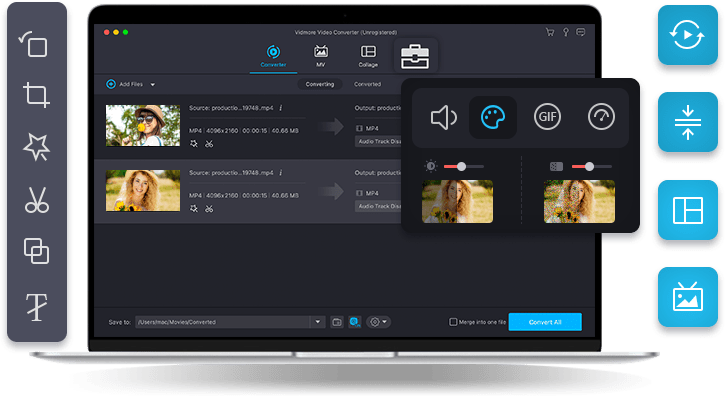Show the Converted list tab
The image size is (725, 396).
coord(368,84)
